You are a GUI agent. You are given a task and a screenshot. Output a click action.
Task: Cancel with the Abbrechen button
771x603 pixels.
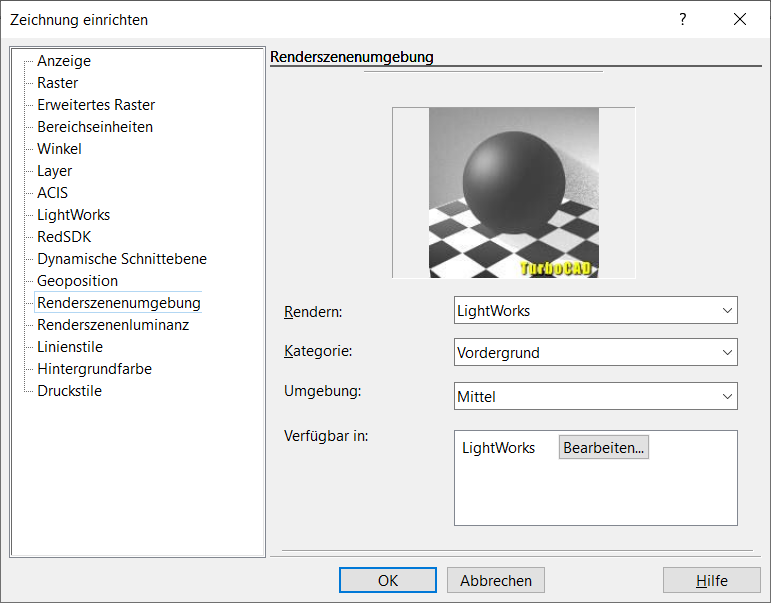(496, 580)
